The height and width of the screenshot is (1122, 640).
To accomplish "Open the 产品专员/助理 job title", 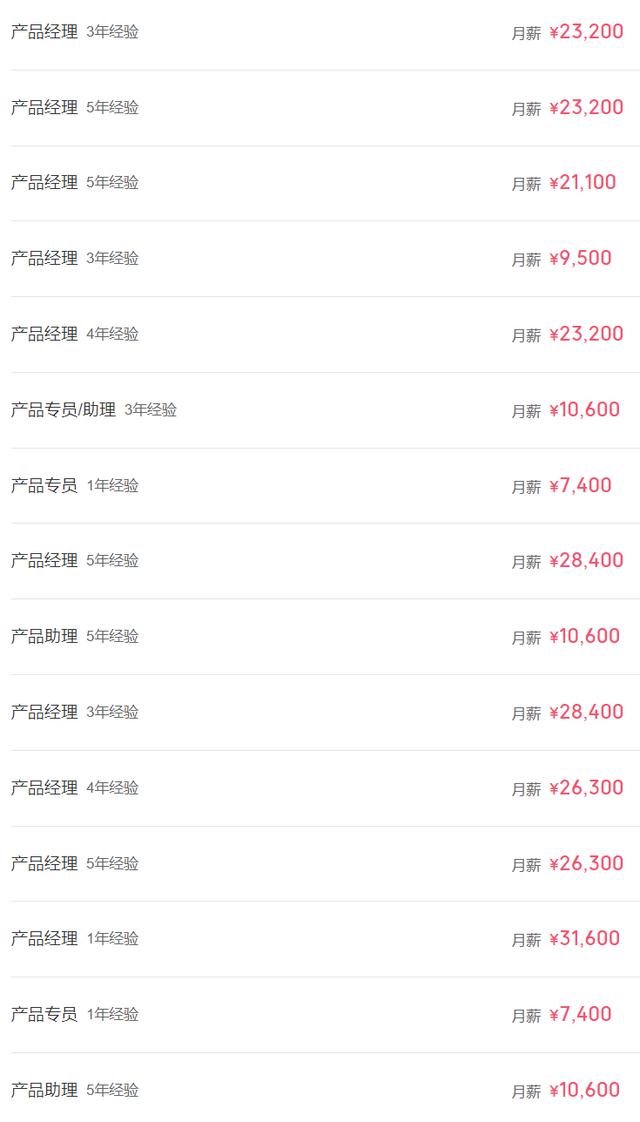I will (x=63, y=410).
